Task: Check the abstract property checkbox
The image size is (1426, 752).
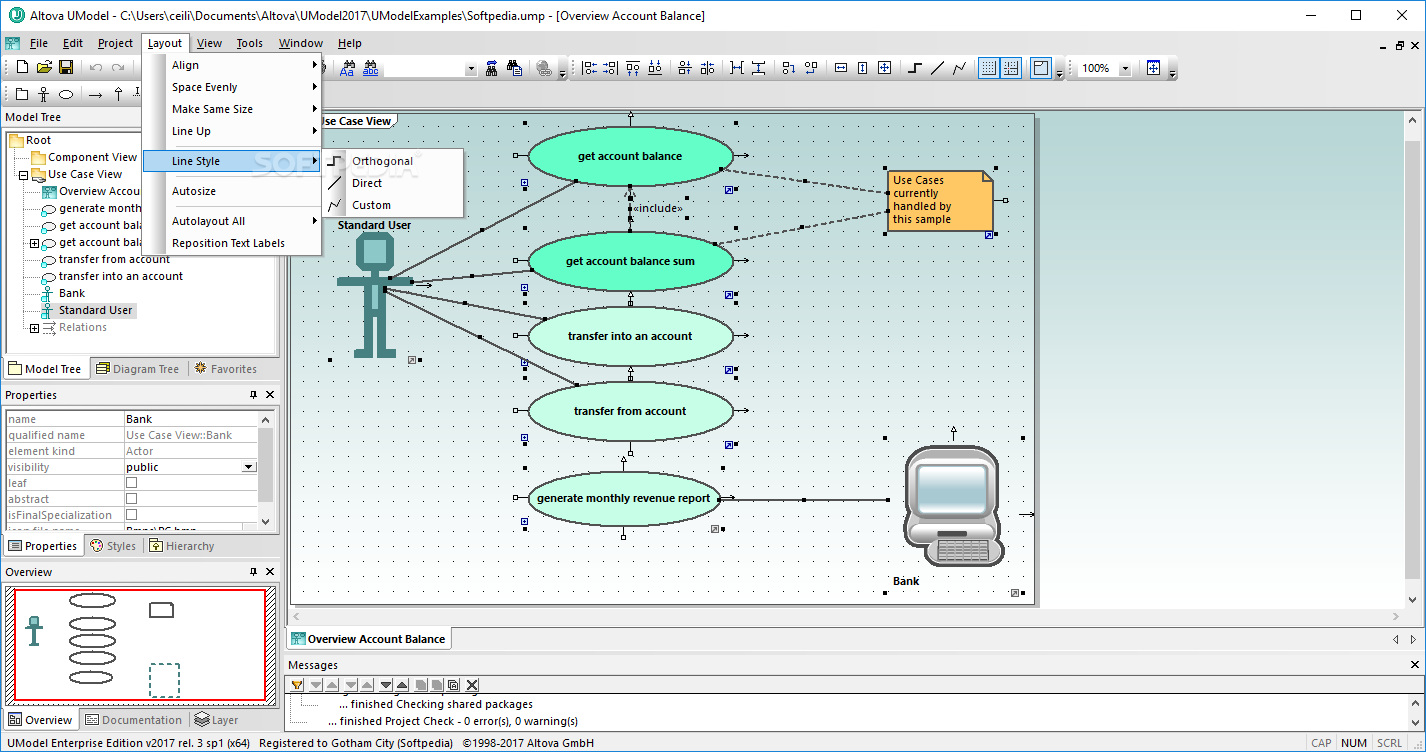Action: point(131,499)
